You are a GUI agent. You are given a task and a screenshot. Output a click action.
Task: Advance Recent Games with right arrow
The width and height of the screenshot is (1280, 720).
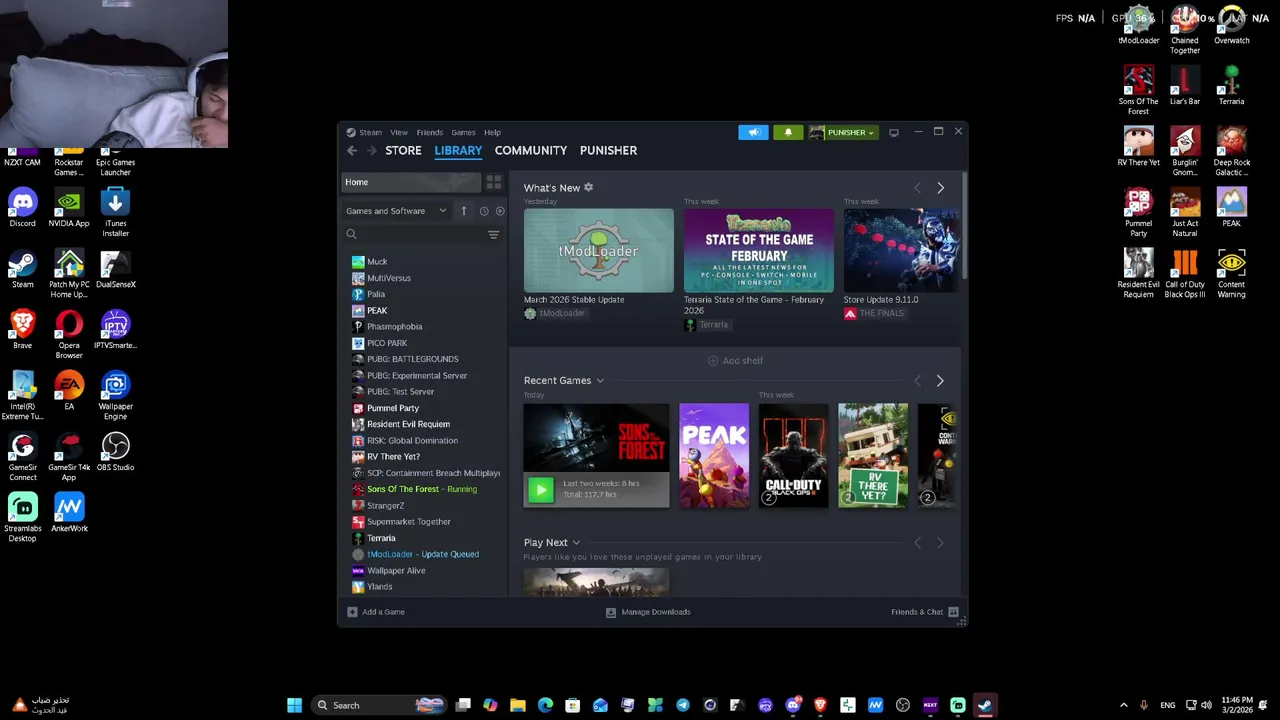940,381
